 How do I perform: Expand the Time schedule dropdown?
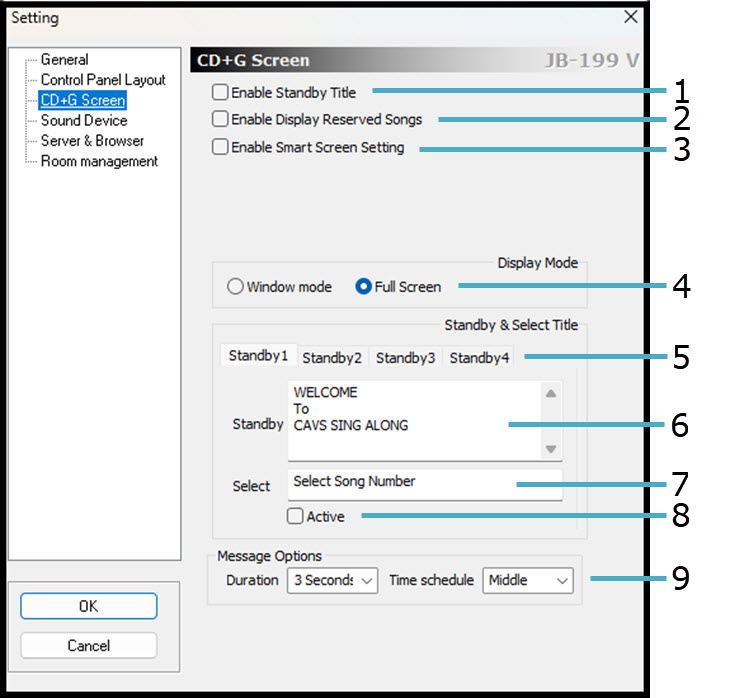coord(527,580)
